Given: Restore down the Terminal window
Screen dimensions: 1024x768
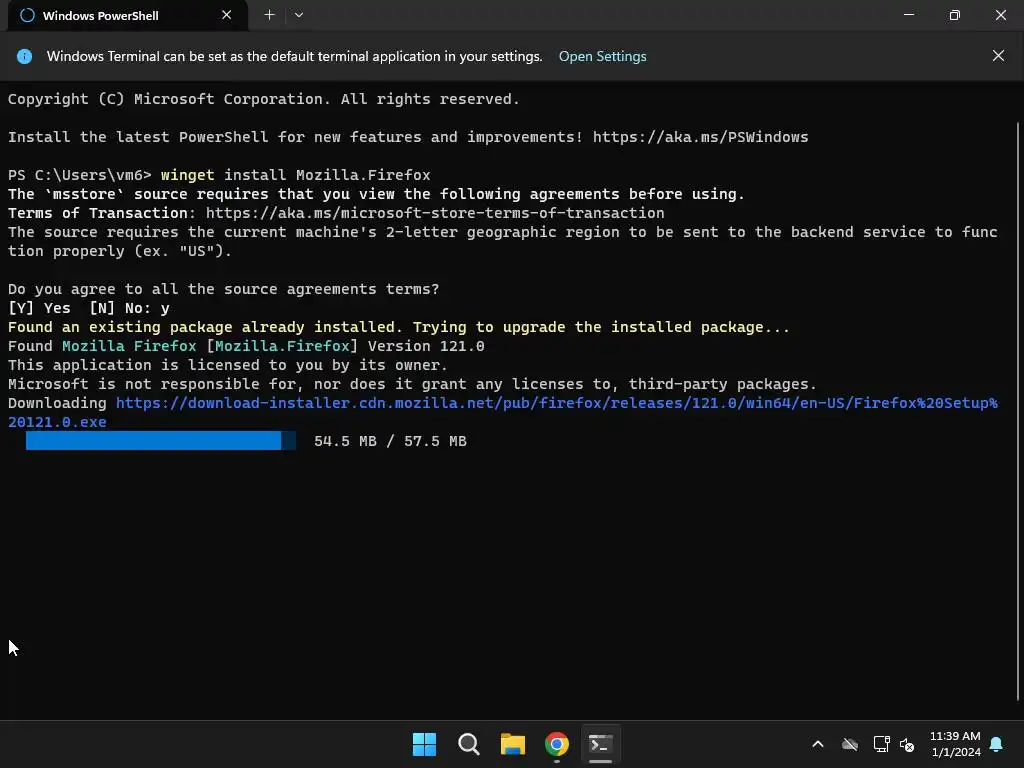Looking at the screenshot, I should (x=955, y=15).
